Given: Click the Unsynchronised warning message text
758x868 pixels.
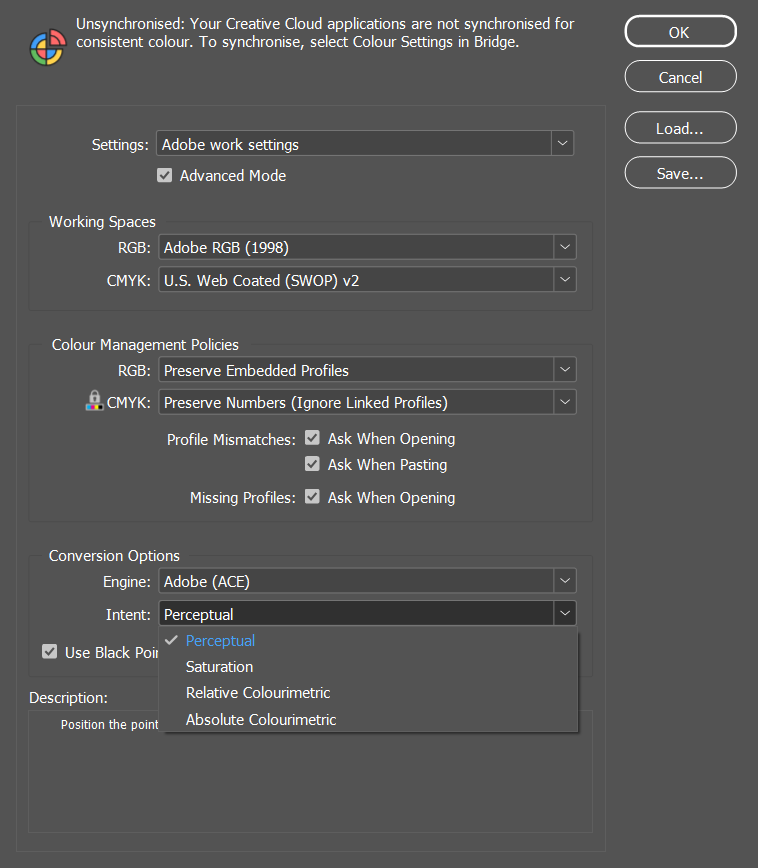Looking at the screenshot, I should 325,33.
